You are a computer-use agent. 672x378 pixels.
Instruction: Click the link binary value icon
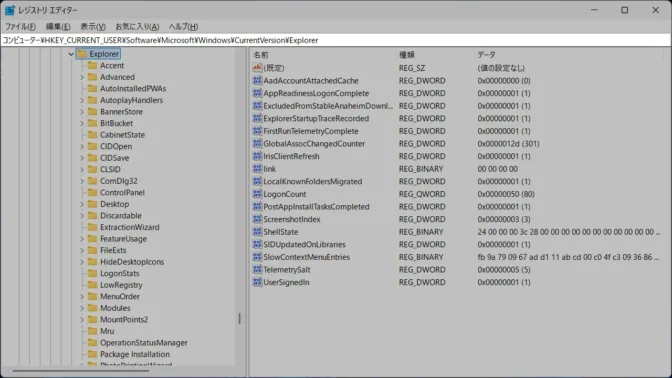pos(257,169)
